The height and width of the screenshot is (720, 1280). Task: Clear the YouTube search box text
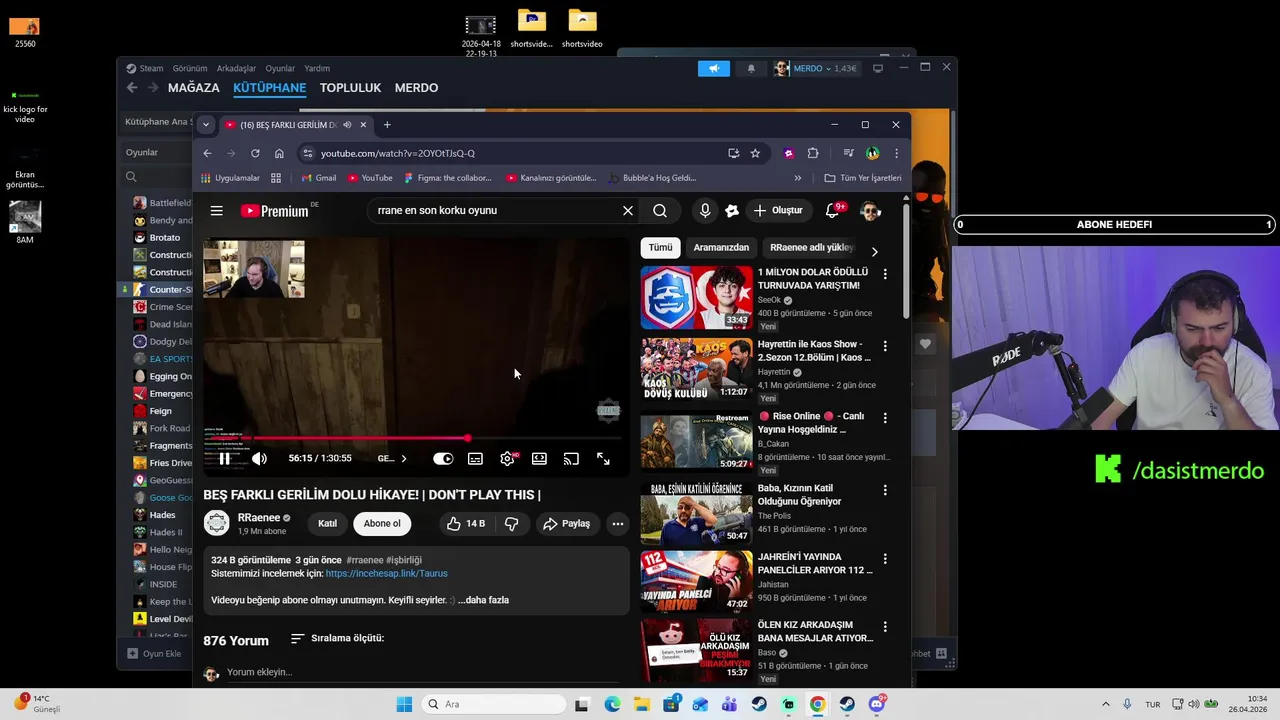click(627, 210)
